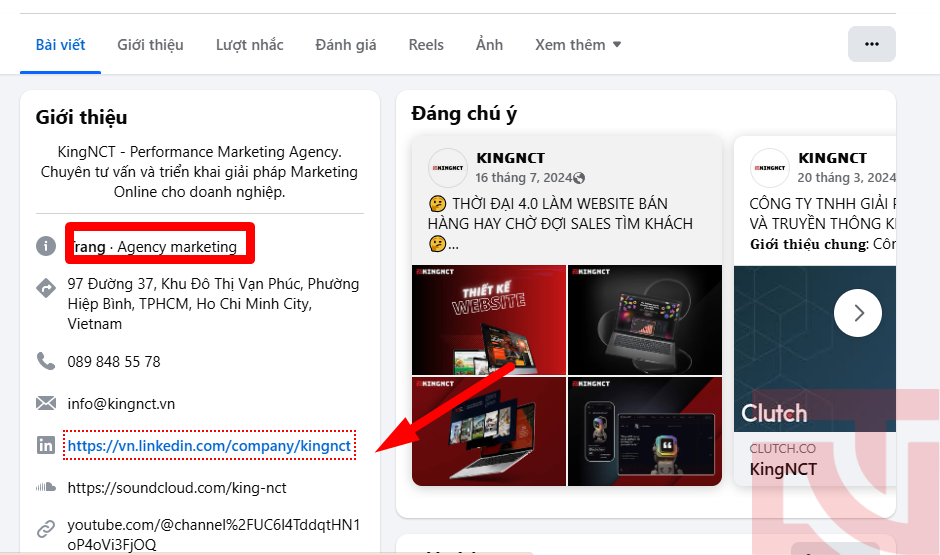Open the 16 tháng 7, 2024 timestamp

pyautogui.click(x=523, y=178)
